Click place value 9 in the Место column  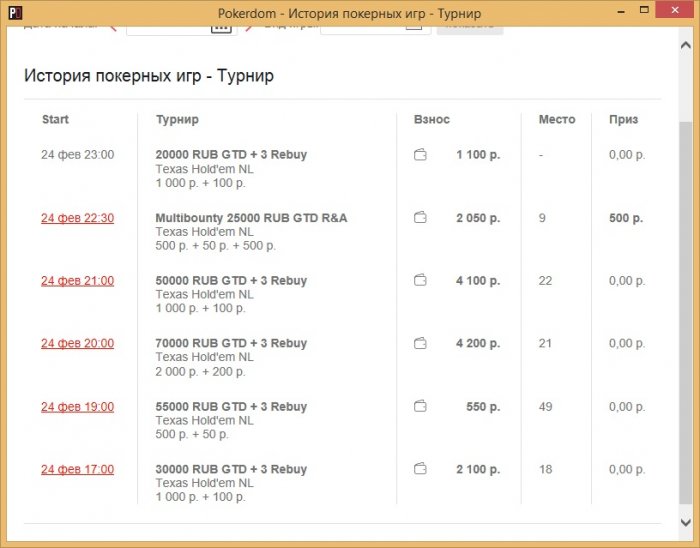[x=542, y=218]
